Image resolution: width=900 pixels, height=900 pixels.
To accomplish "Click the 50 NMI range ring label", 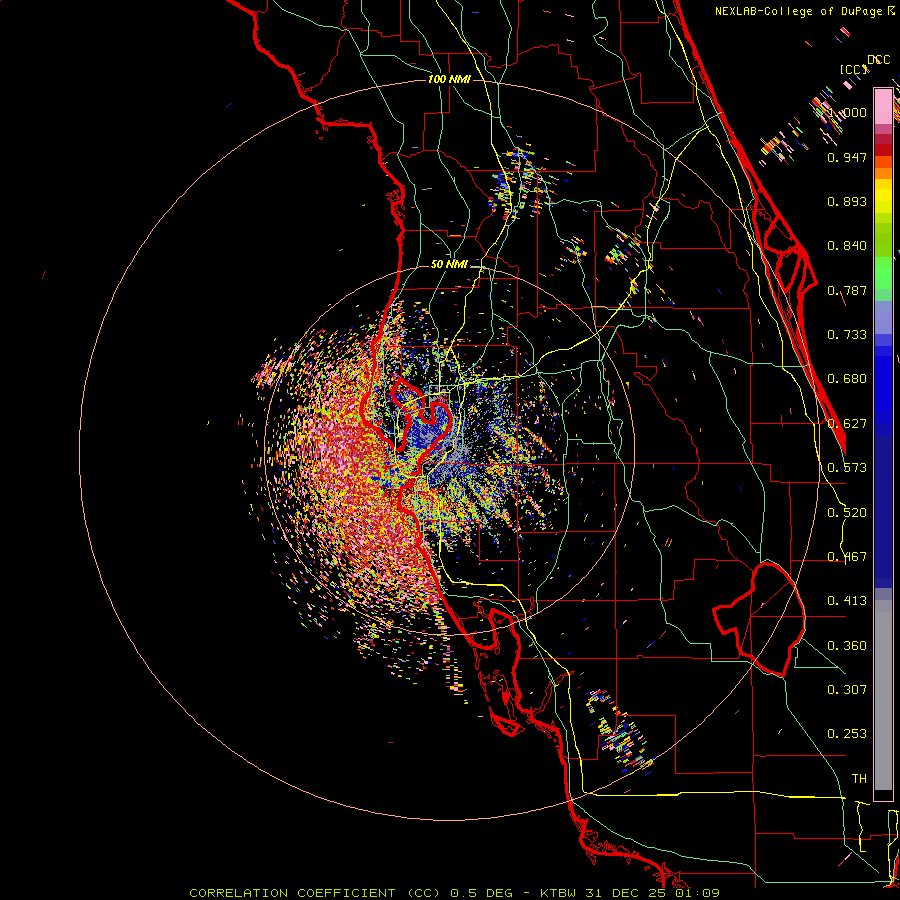I will click(x=449, y=264).
